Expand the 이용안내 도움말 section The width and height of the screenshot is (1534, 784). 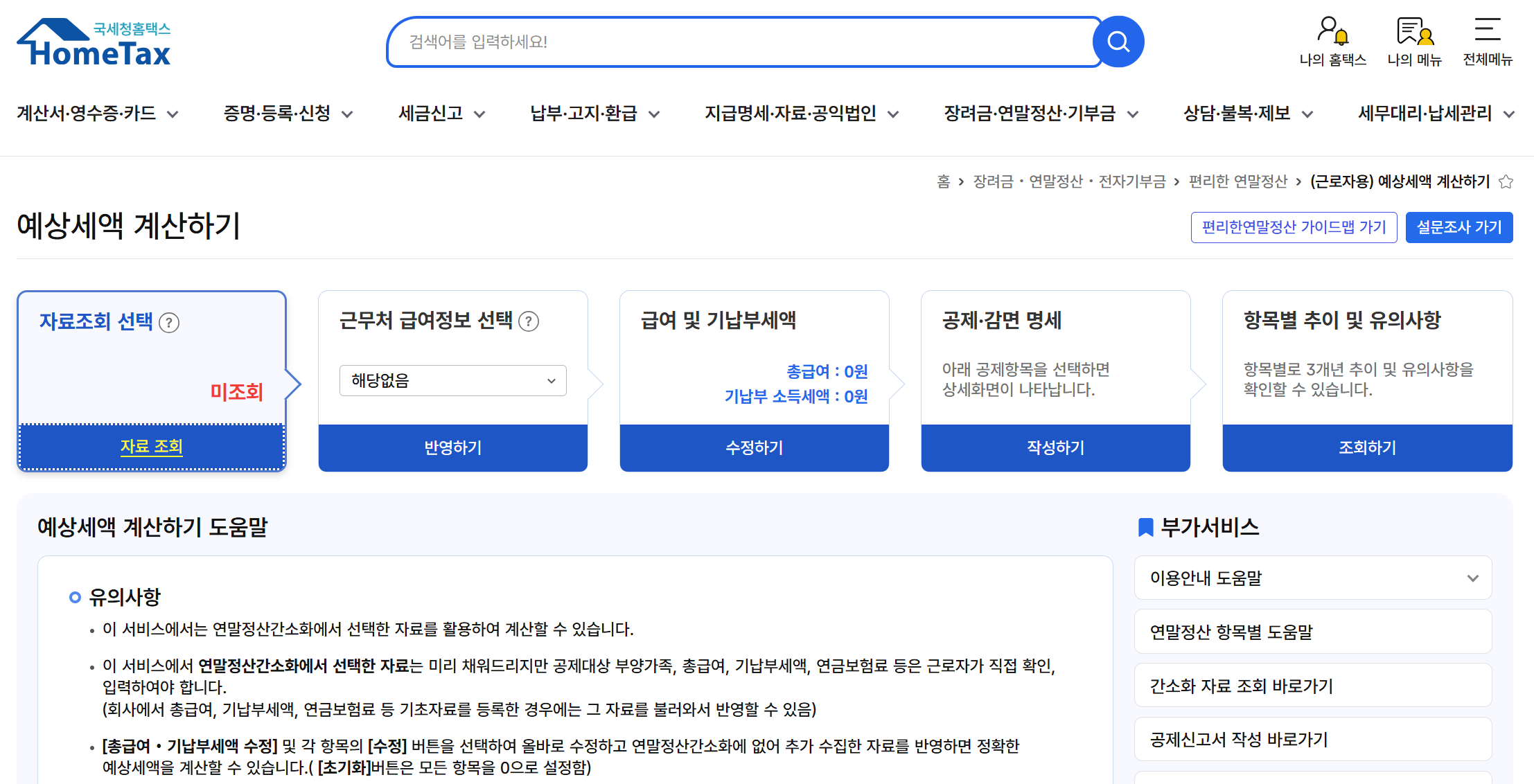coord(1312,578)
